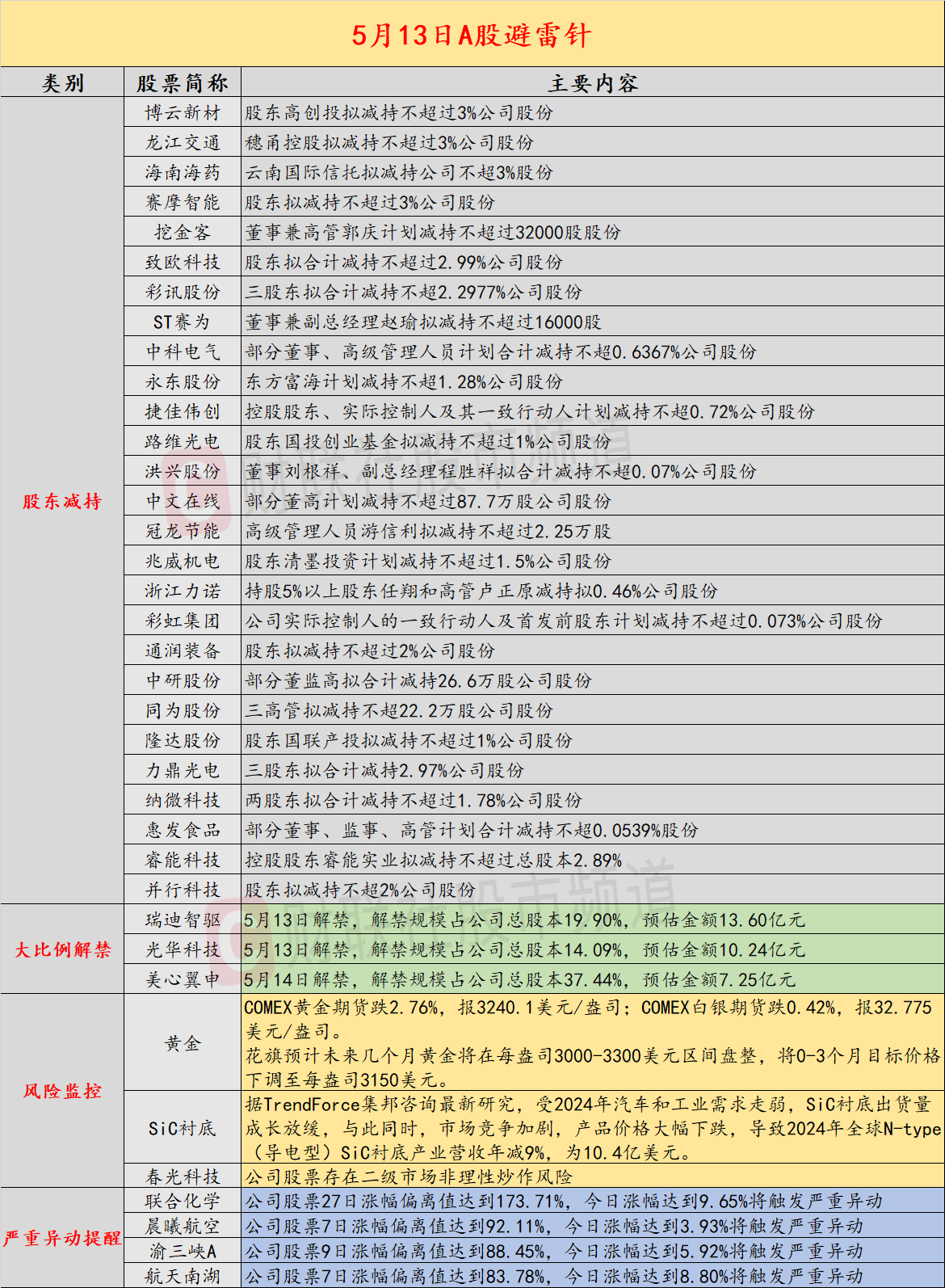
Task: Select stock name 洪兴股份
Action: click(x=183, y=471)
